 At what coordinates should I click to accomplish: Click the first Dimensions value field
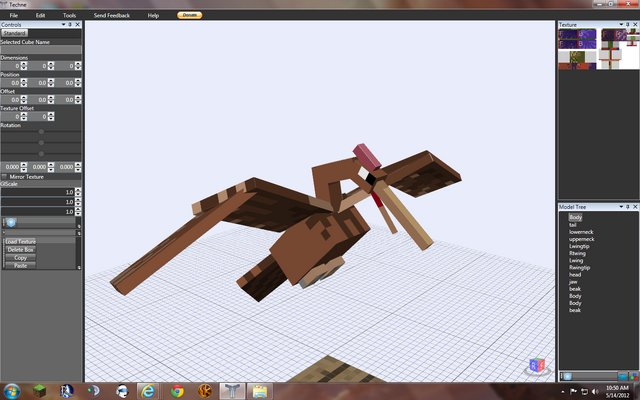click(11, 66)
